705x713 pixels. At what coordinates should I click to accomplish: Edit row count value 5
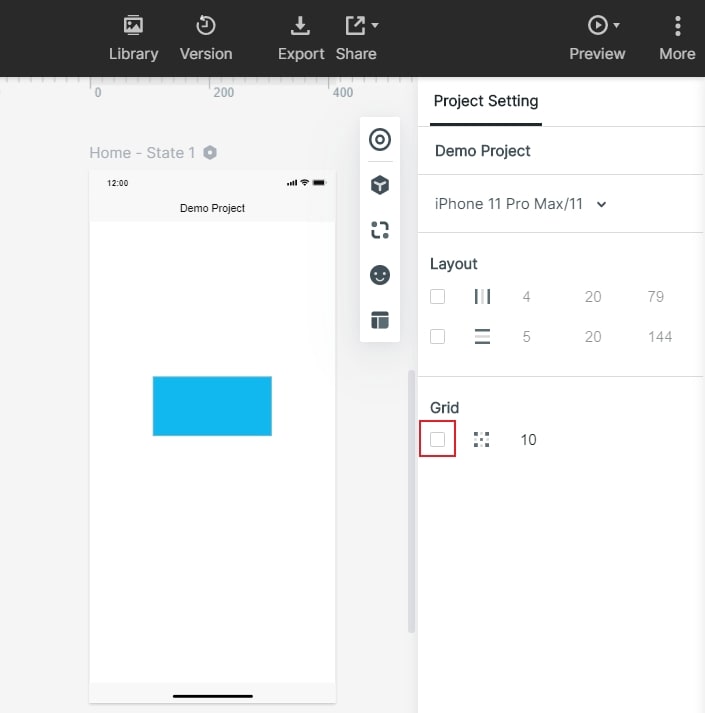point(526,337)
